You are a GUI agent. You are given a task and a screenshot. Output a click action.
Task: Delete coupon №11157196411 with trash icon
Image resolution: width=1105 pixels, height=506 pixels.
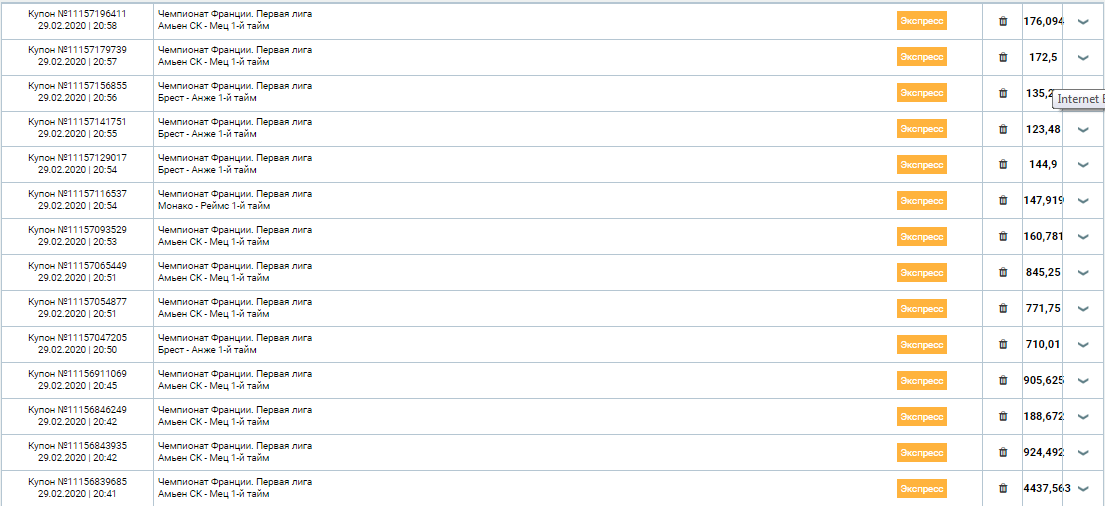(x=1003, y=21)
